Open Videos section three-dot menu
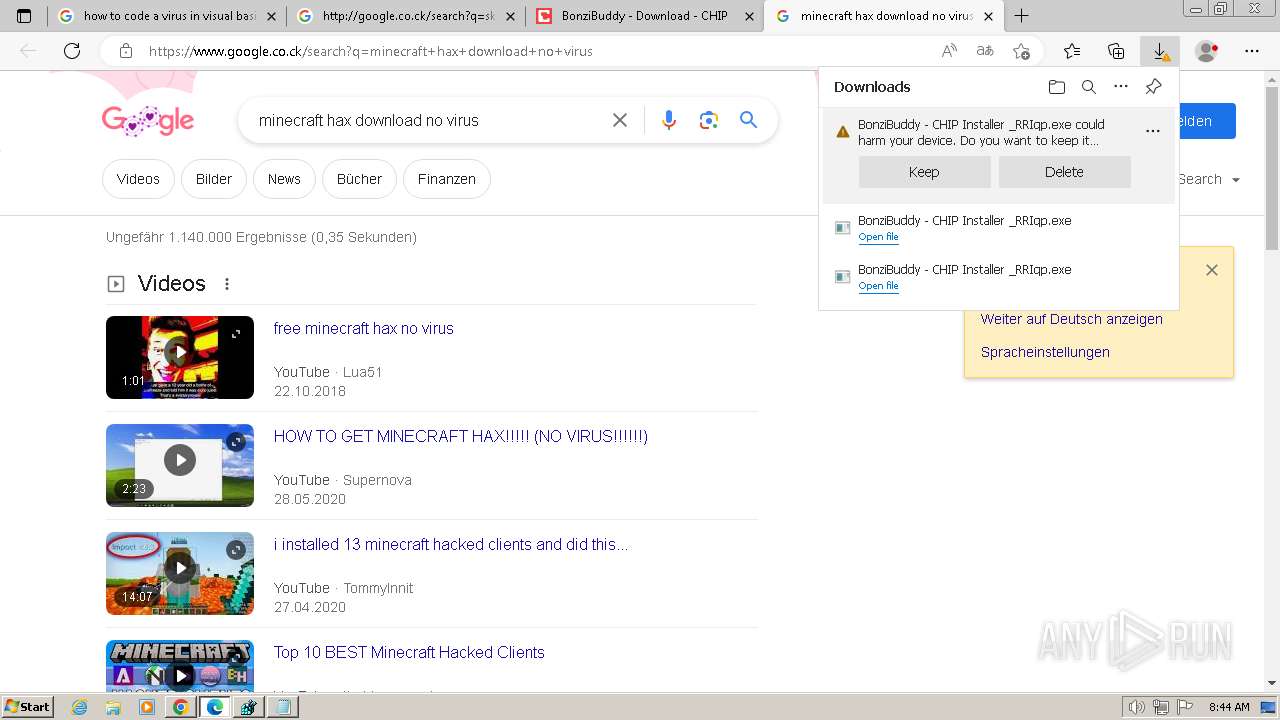This screenshot has height=720, width=1280. click(227, 284)
